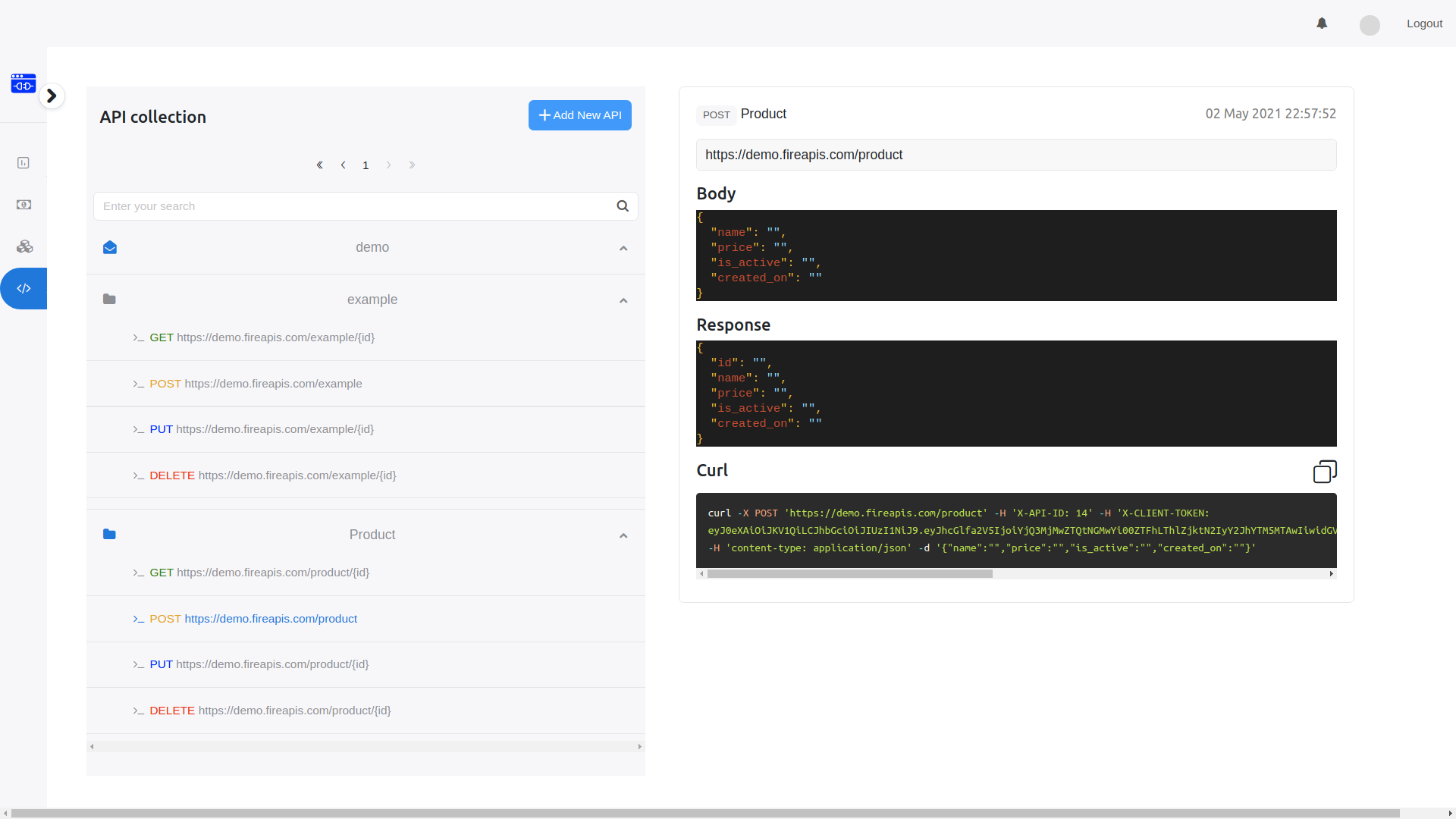Click the search magnifier icon
The width and height of the screenshot is (1456, 819).
(x=623, y=206)
